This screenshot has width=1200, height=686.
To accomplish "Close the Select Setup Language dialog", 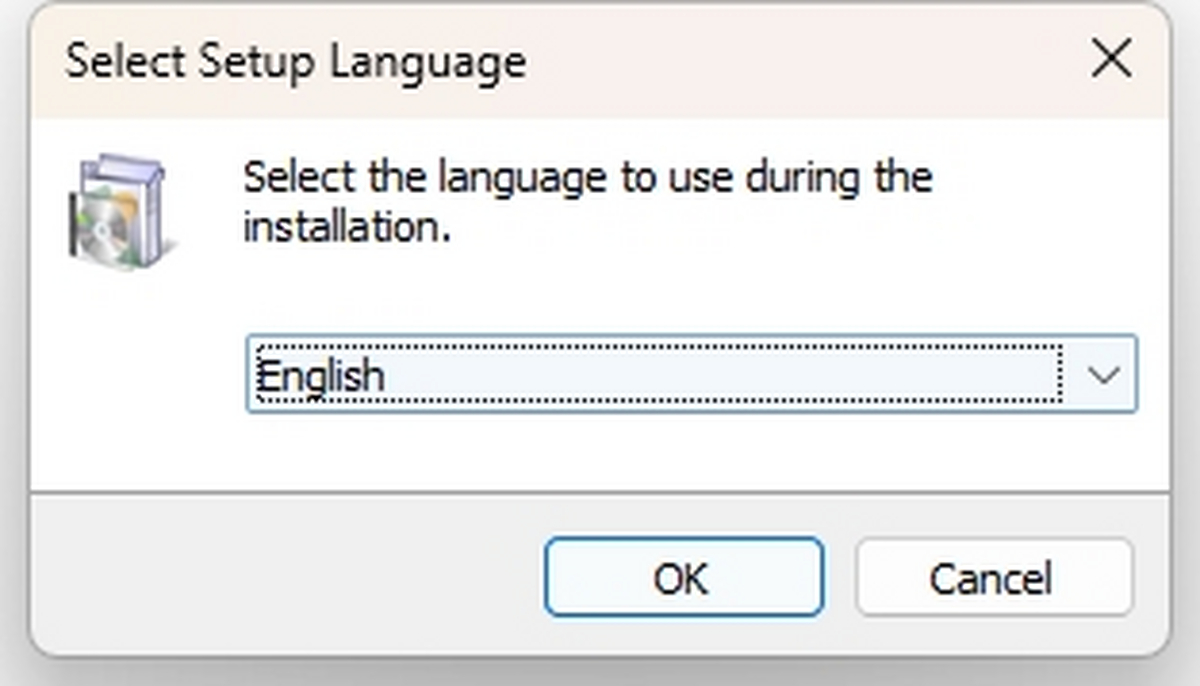I will (1111, 60).
